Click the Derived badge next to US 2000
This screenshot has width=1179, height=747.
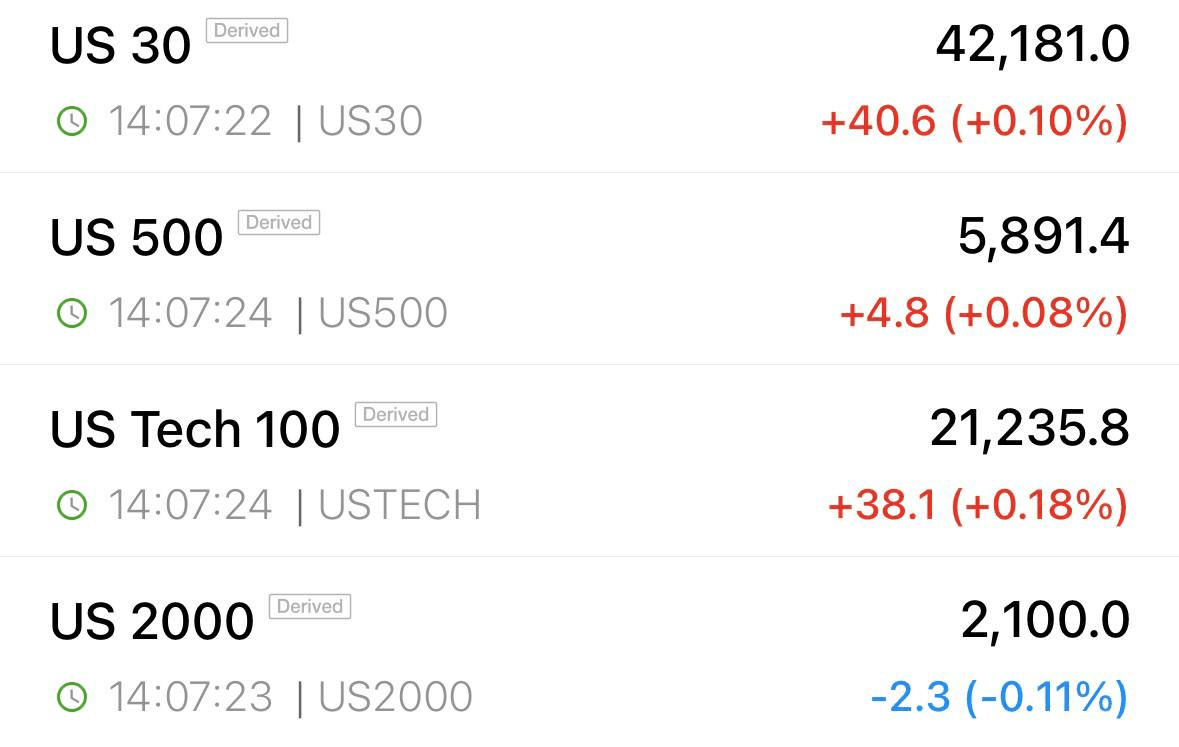(x=310, y=606)
